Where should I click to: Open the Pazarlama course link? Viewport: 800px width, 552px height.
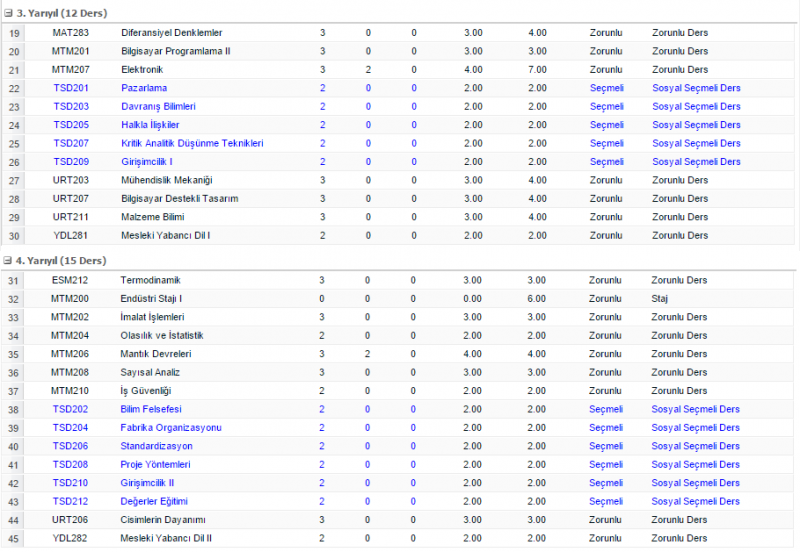(x=143, y=88)
